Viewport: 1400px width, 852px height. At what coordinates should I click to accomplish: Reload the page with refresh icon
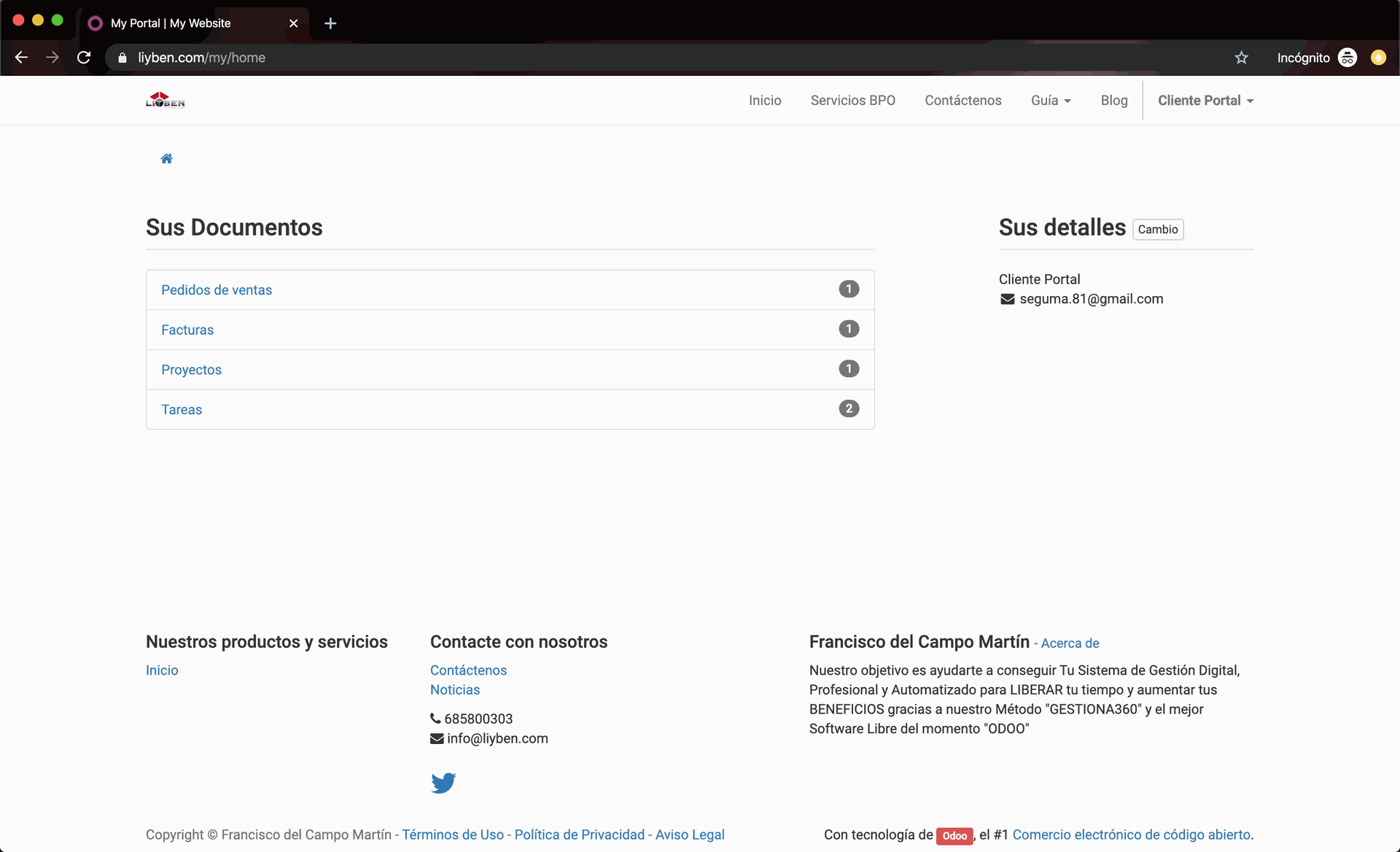point(84,58)
